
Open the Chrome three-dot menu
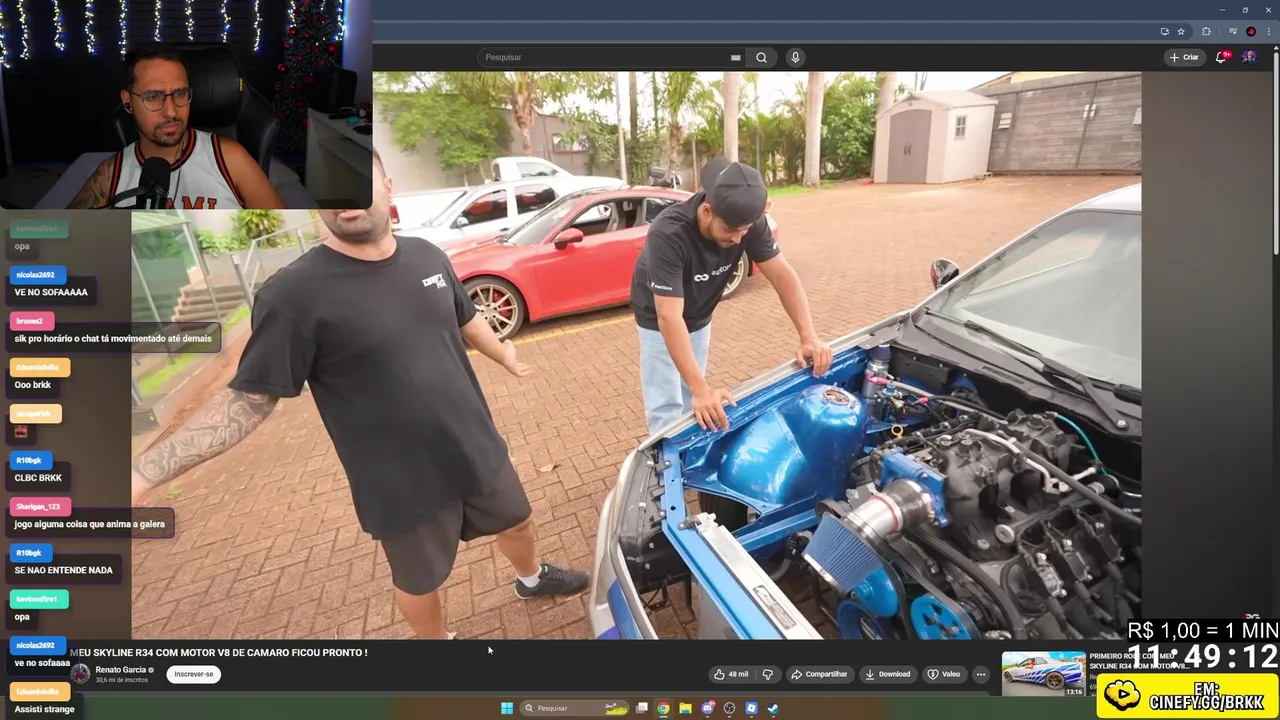1269,31
